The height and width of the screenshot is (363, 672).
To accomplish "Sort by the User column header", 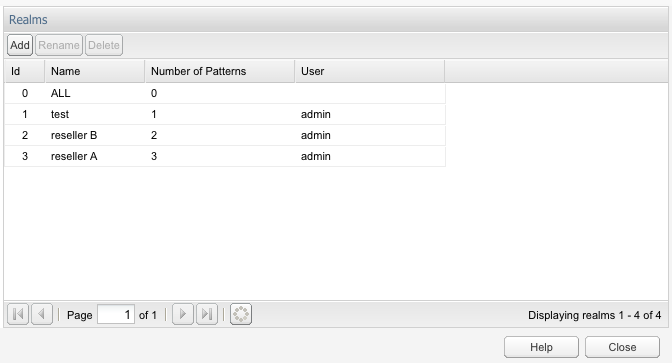I will pyautogui.click(x=370, y=71).
